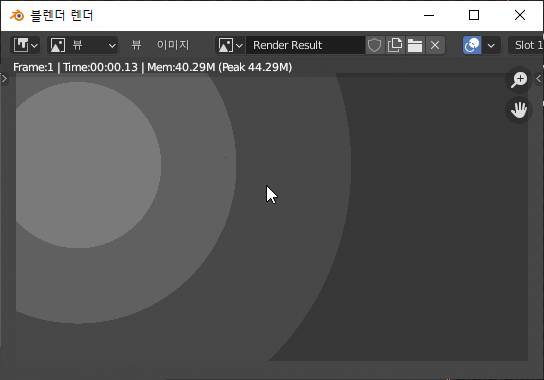Expand the left toolbar region arrow
The width and height of the screenshot is (544, 380).
point(4,79)
